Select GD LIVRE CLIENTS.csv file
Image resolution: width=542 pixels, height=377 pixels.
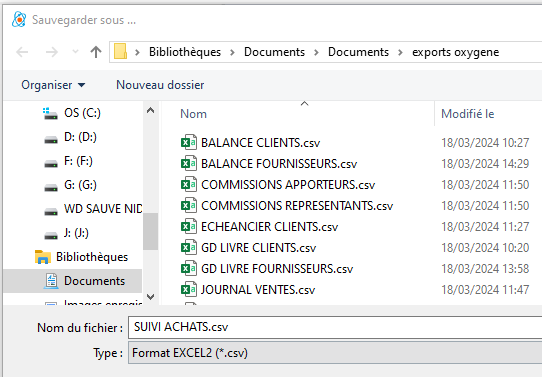[259, 248]
